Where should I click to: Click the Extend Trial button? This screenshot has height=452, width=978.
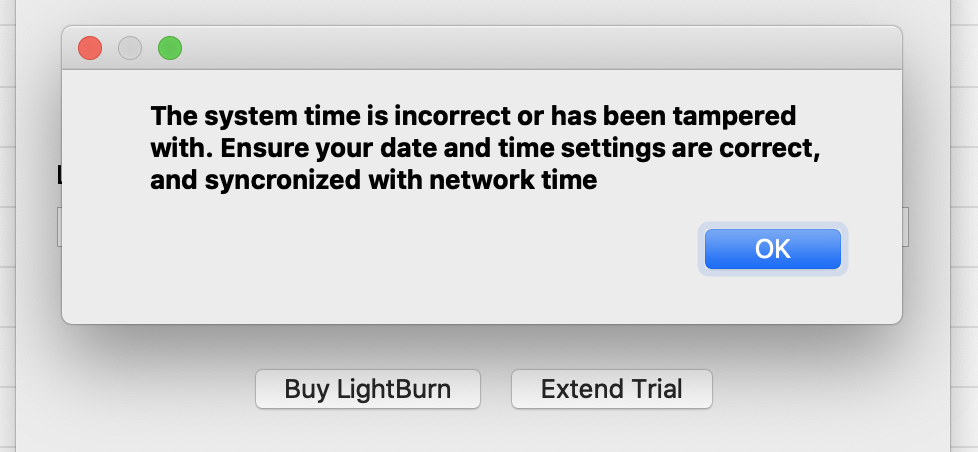tap(611, 389)
